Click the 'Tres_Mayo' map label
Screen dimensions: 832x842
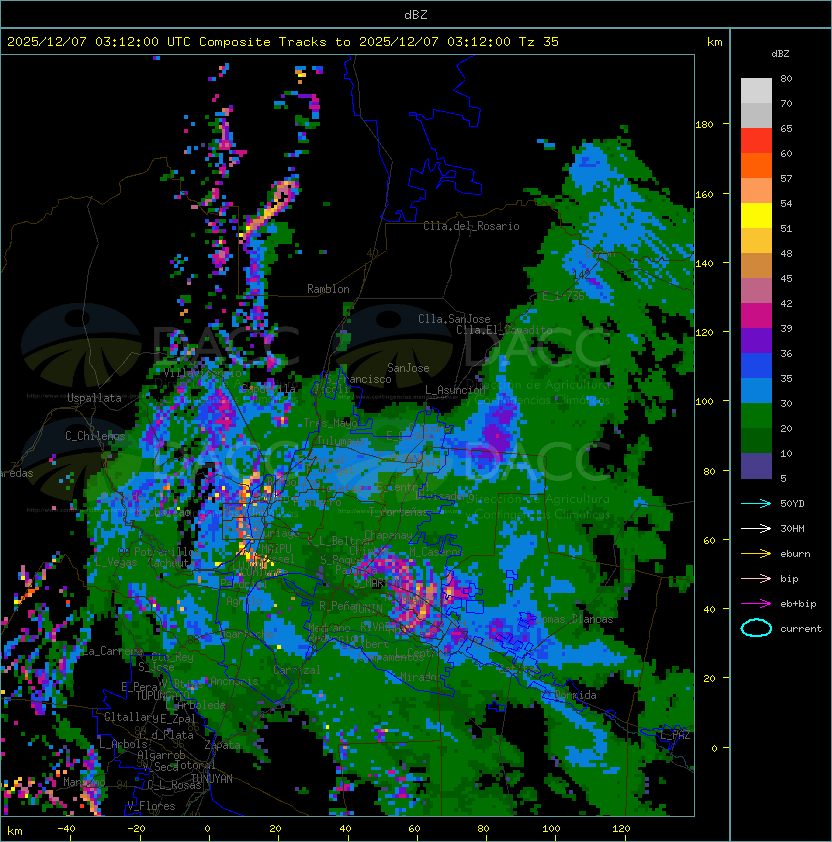330,423
